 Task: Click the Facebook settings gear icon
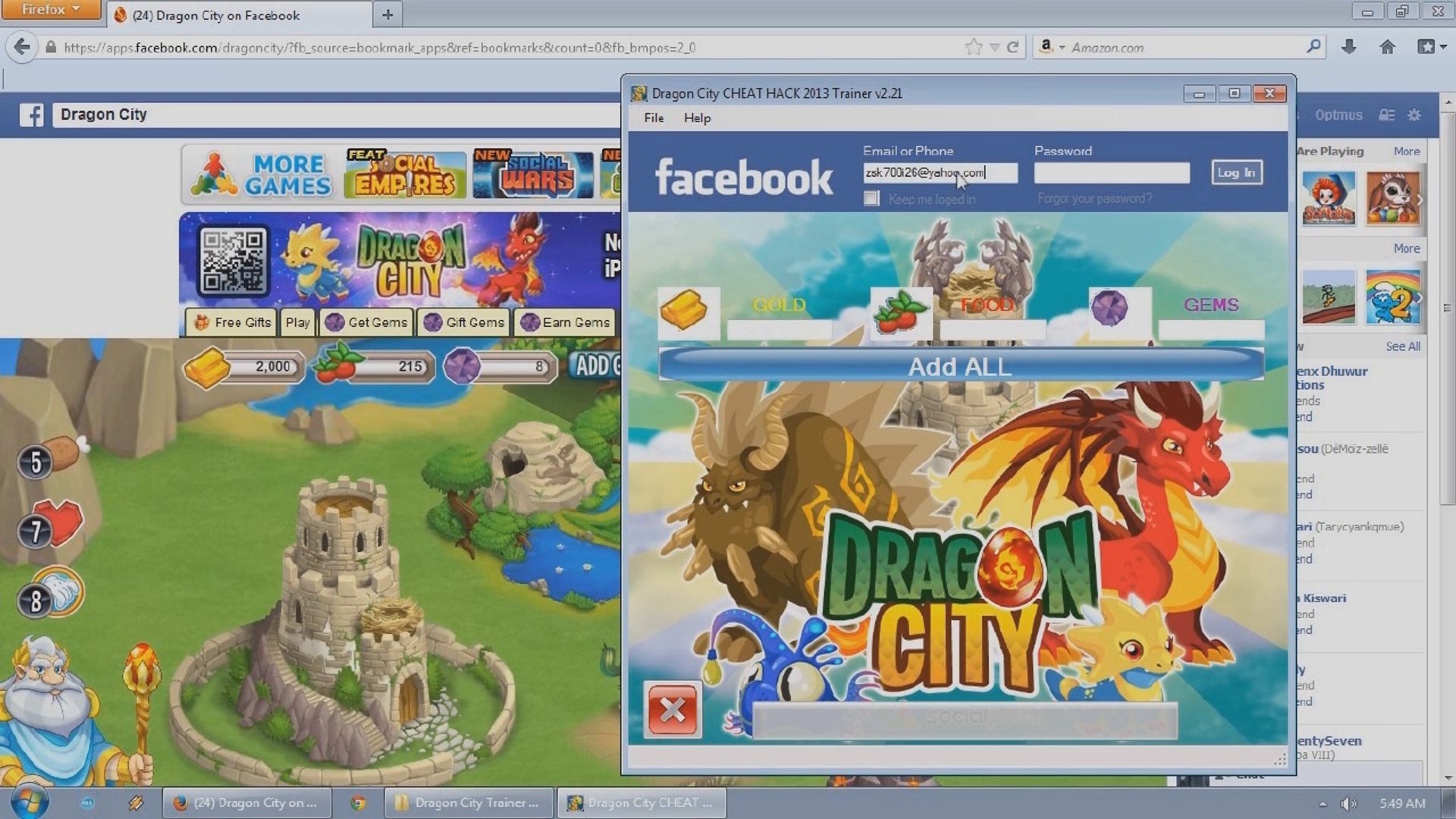click(1414, 115)
